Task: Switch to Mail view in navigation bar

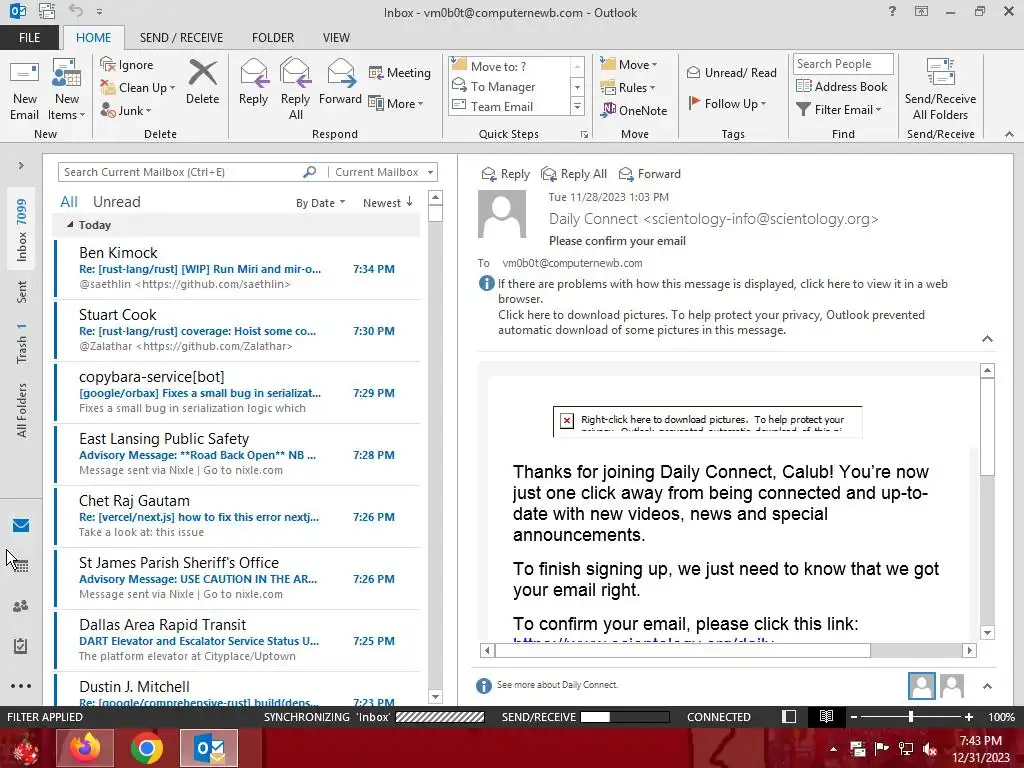Action: pyautogui.click(x=21, y=525)
